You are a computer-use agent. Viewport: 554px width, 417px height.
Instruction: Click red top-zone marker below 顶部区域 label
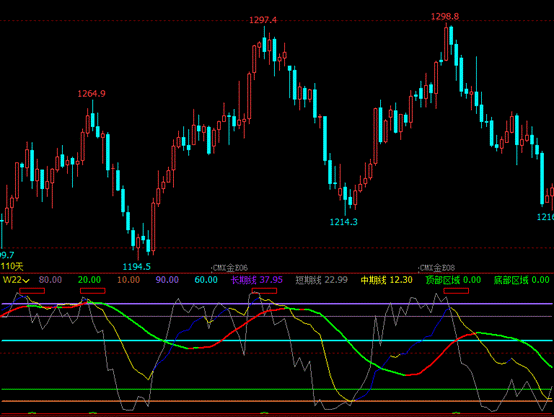point(456,291)
